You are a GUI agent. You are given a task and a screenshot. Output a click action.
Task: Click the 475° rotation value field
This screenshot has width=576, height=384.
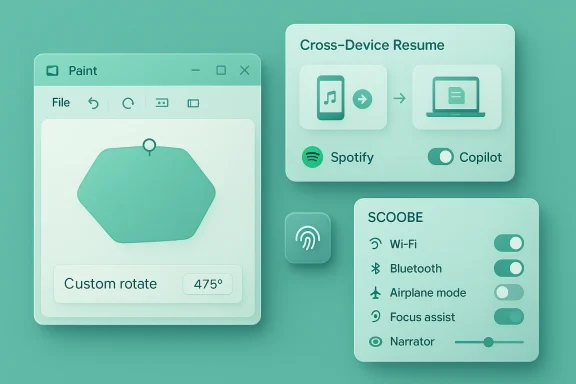tap(208, 284)
